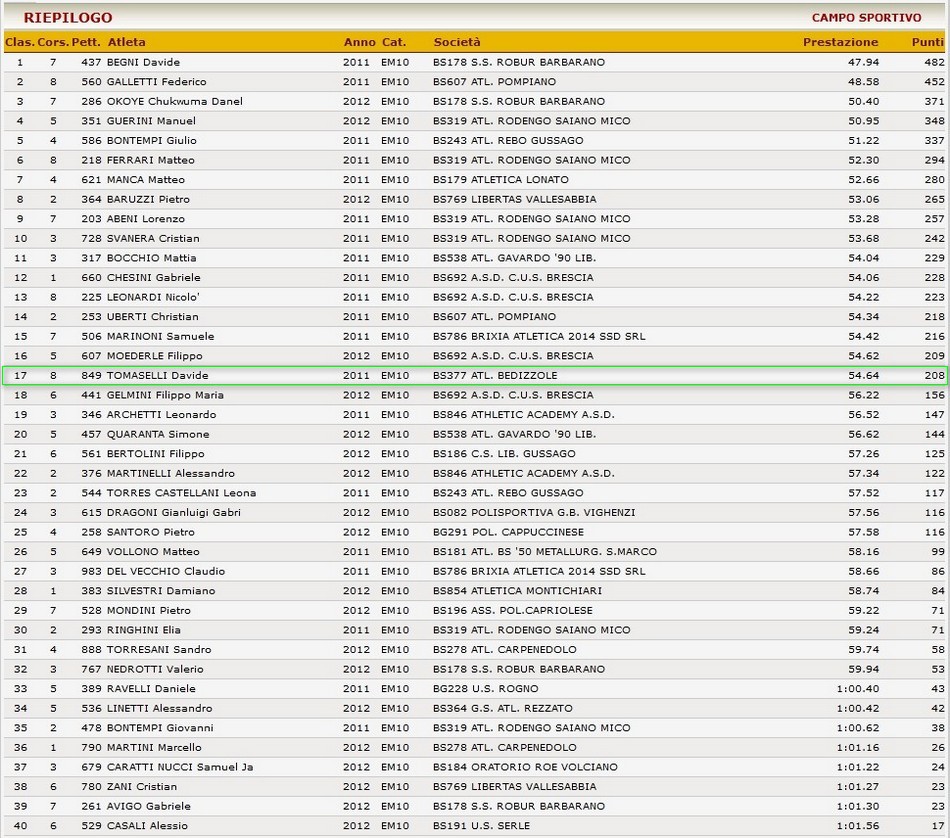The image size is (950, 838).
Task: Click the Società column header
Action: (x=457, y=42)
